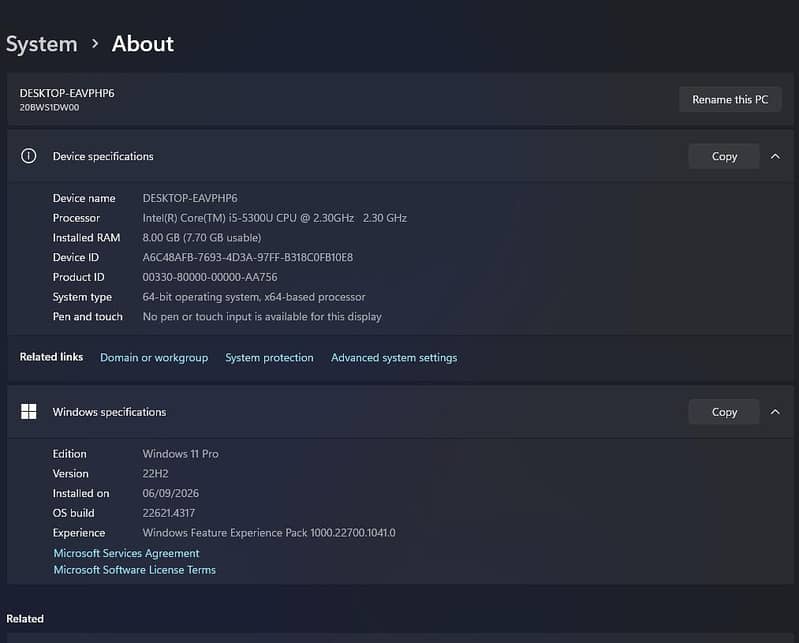Screen dimensions: 799x643
Task: Click the Product ID value 00330-80000-00000-AA756
Action: pos(210,277)
